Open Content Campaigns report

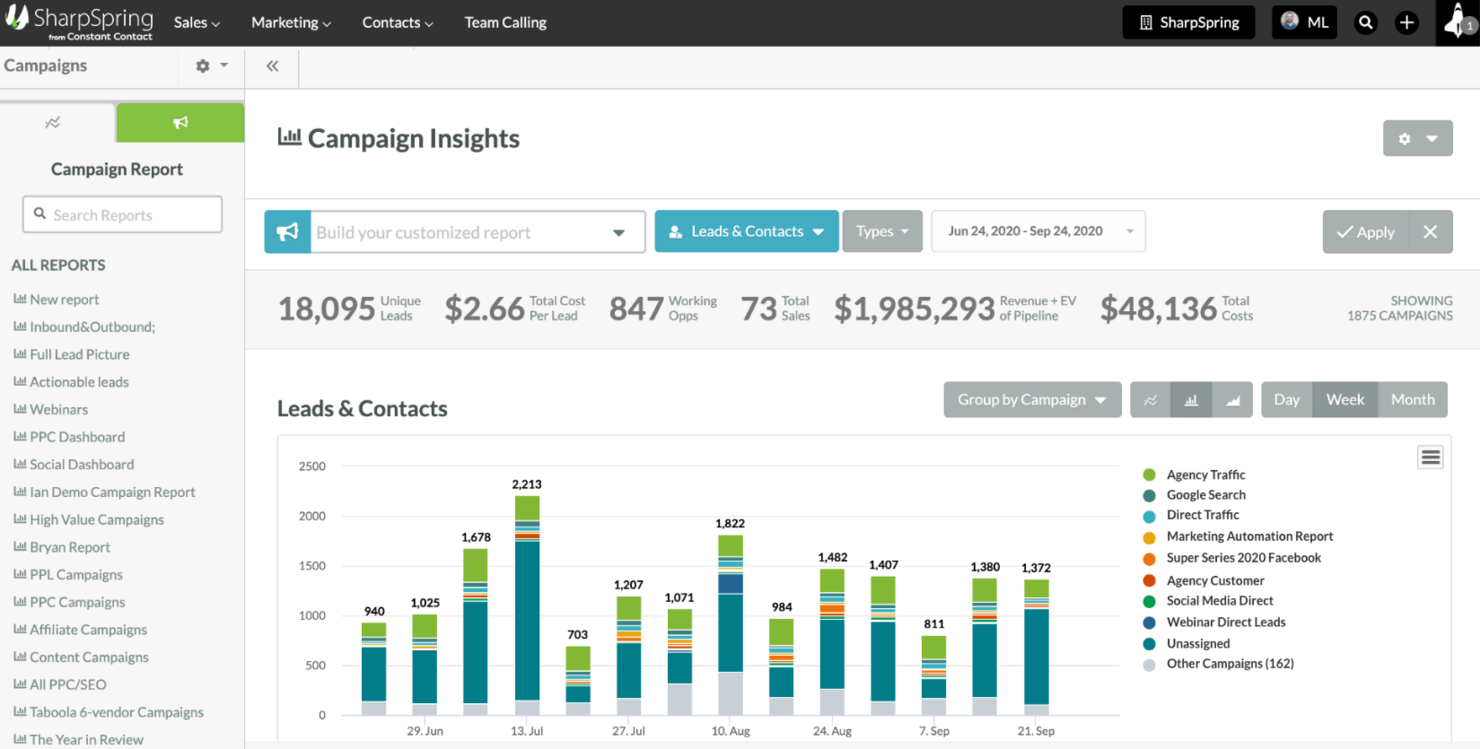point(89,657)
